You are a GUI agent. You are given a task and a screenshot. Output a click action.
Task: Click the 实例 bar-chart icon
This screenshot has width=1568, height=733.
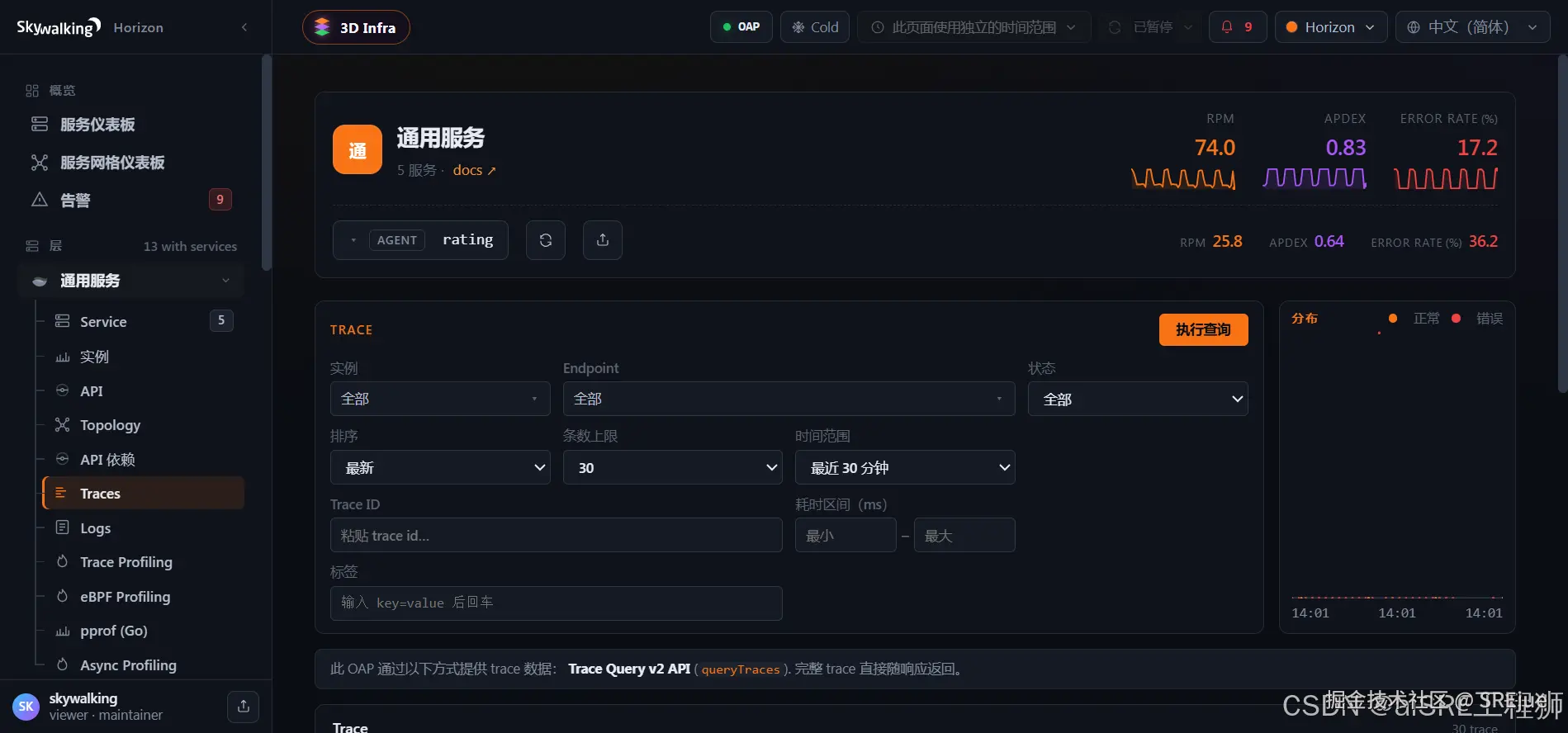tap(62, 357)
